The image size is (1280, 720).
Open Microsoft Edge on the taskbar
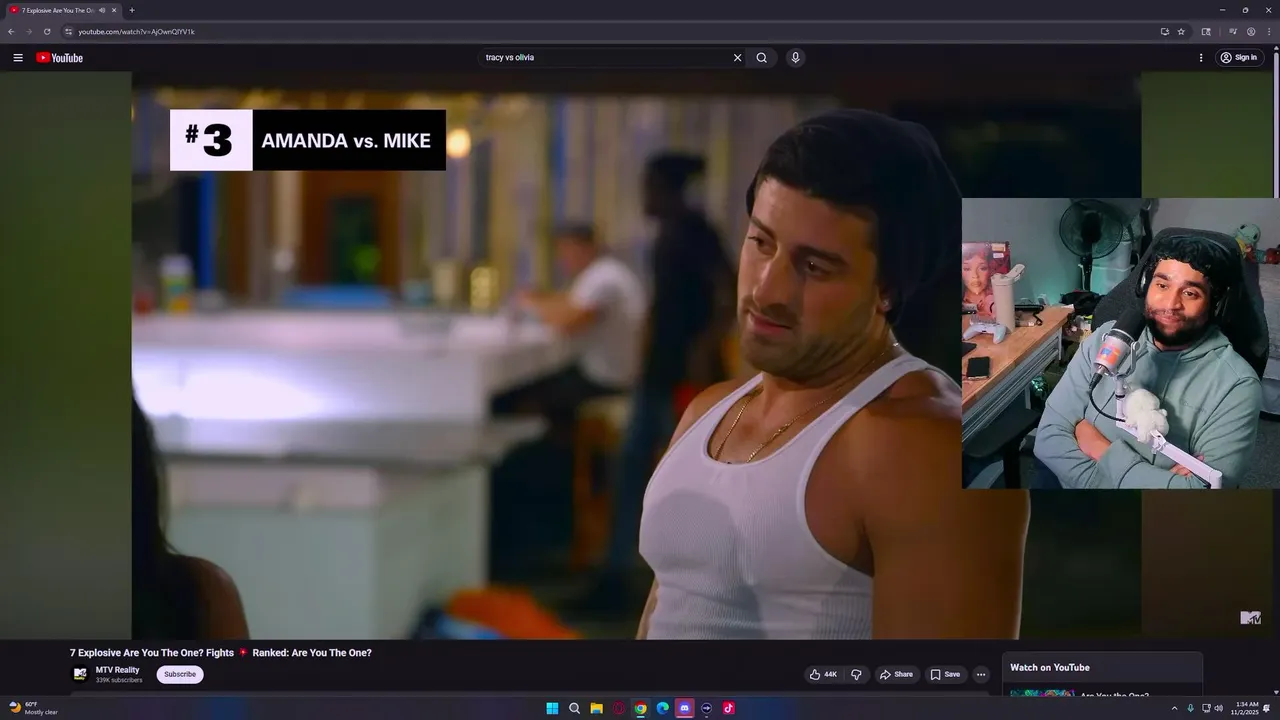[662, 708]
